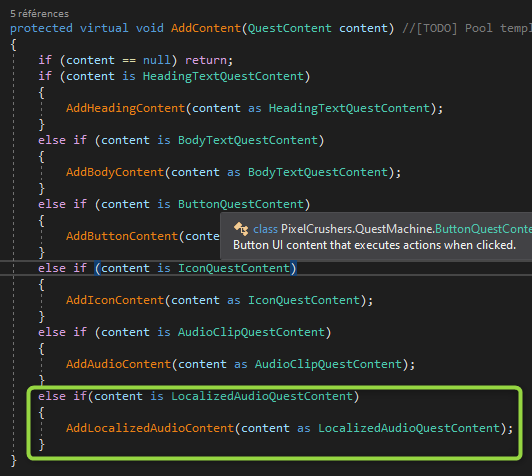Click the "return" keyword
Image resolution: width=532 pixels, height=476 pixels.
pyautogui.click(x=206, y=60)
